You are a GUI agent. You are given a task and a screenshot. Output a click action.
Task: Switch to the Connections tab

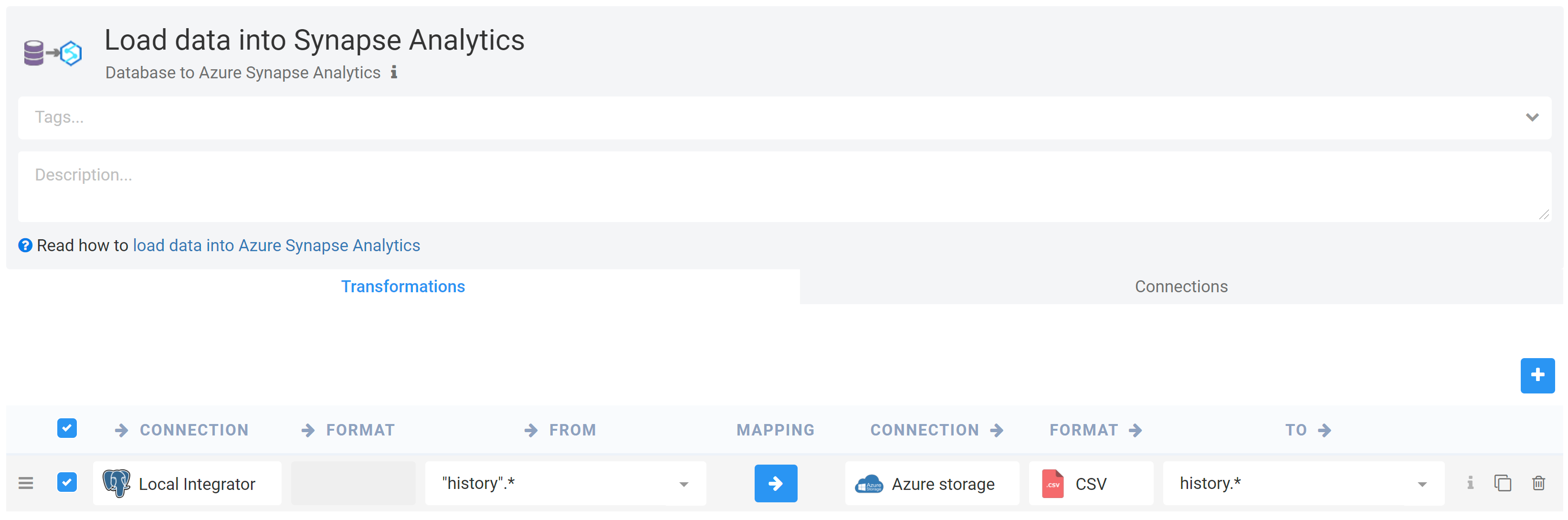pyautogui.click(x=1180, y=287)
